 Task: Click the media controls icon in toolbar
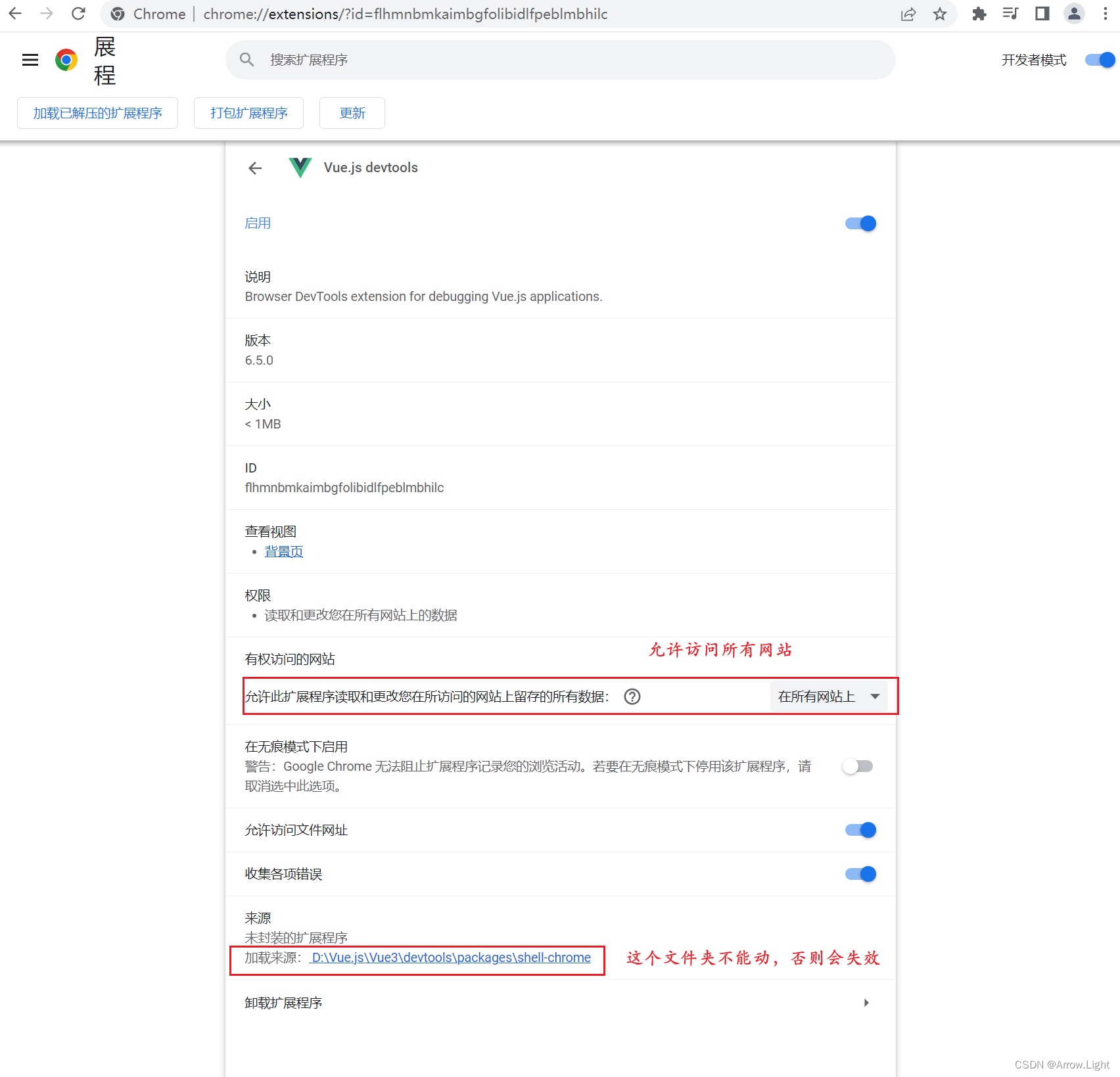coord(1010,14)
